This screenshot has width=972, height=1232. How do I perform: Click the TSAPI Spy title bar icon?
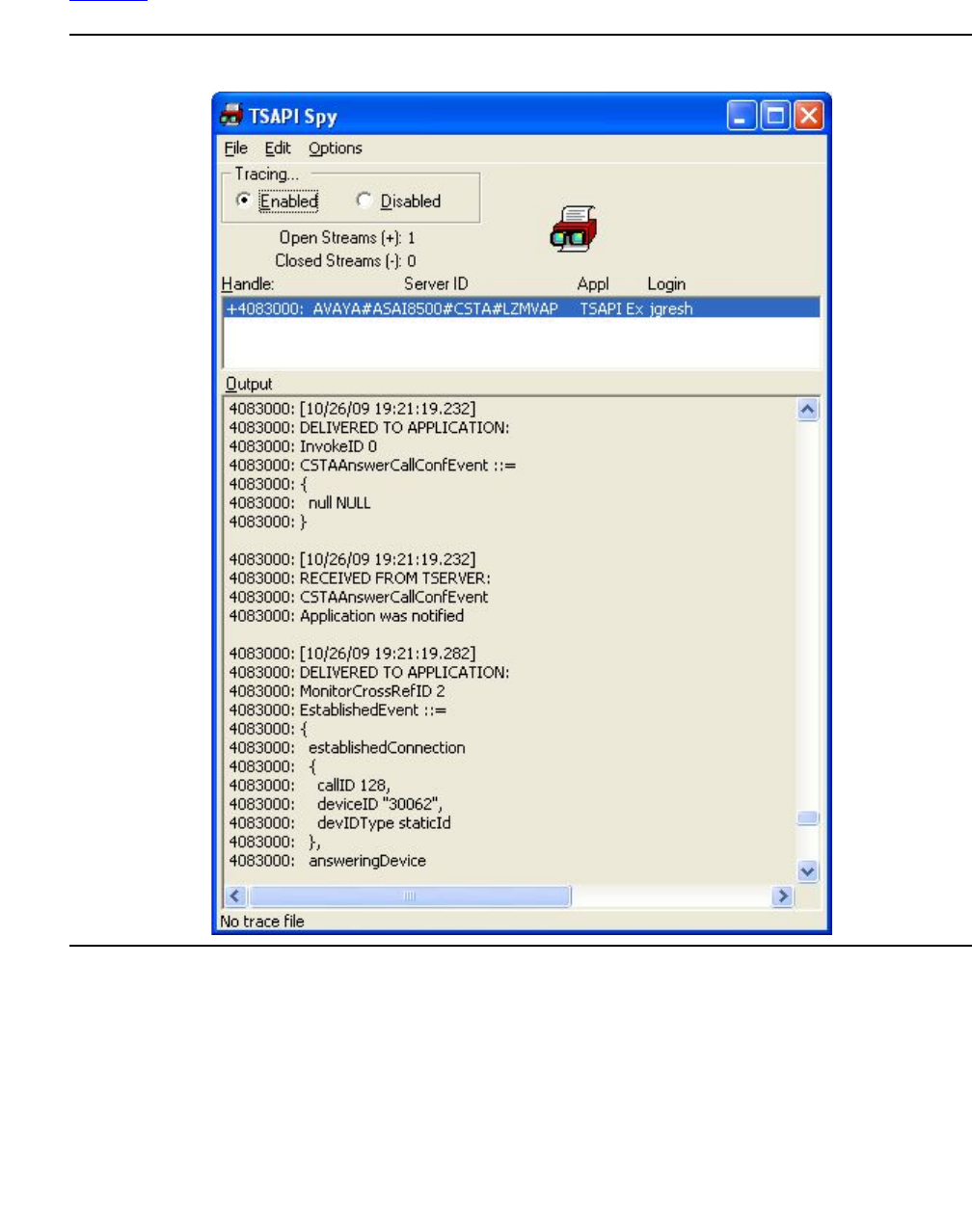[230, 116]
